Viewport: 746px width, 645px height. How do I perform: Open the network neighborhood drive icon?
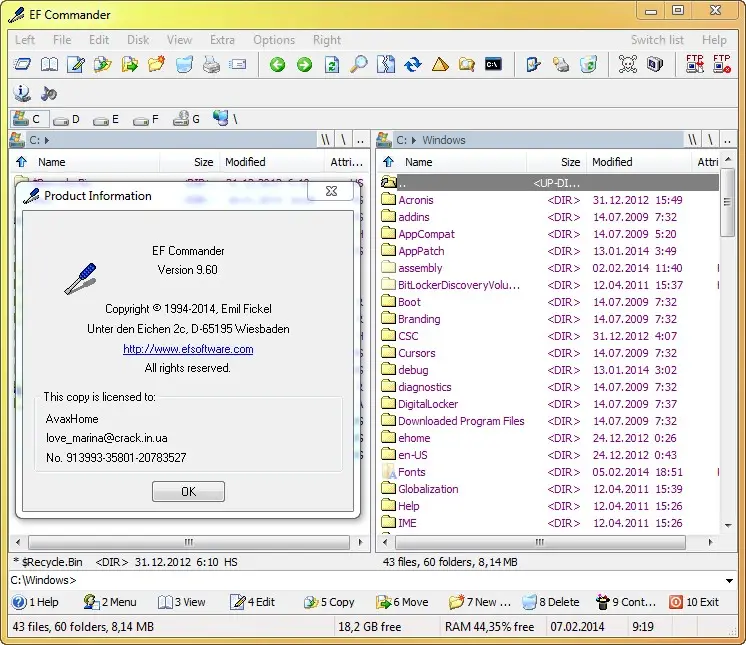225,119
